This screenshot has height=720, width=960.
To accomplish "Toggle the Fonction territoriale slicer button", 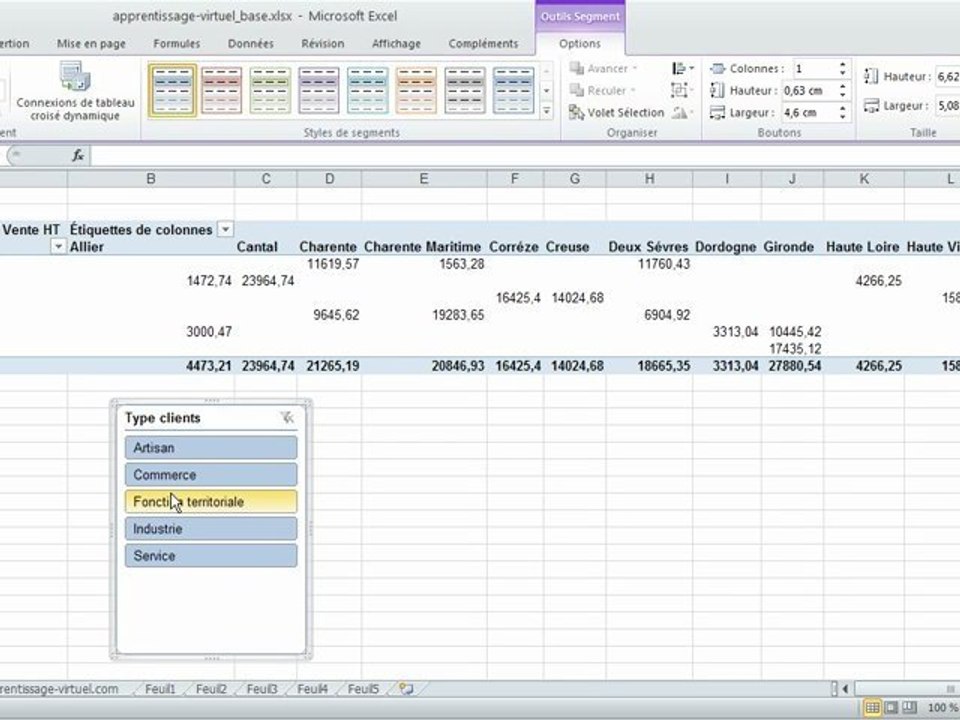I will (211, 501).
